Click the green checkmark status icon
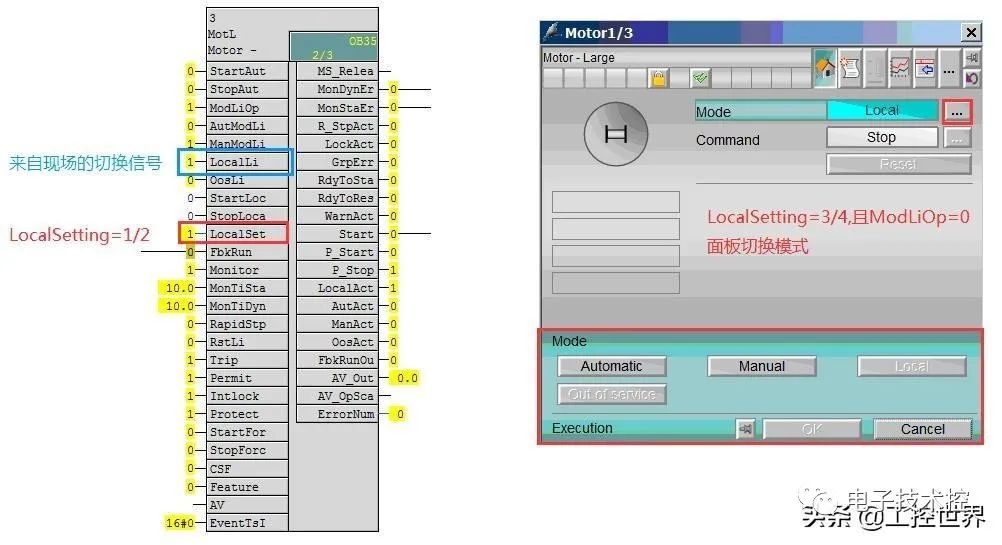 pos(701,78)
